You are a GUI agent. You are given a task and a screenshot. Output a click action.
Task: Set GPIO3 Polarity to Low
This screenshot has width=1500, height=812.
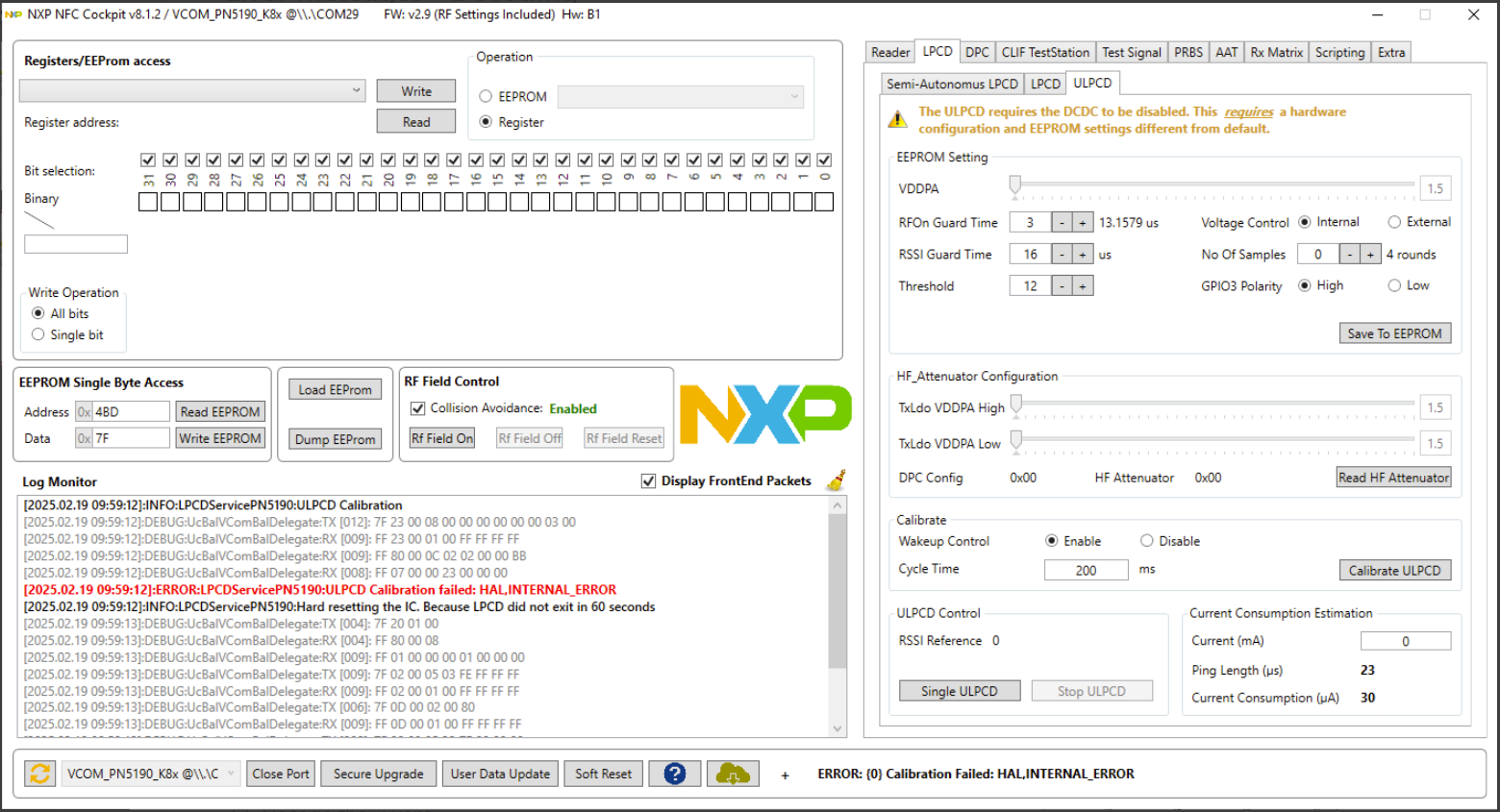(x=1395, y=285)
